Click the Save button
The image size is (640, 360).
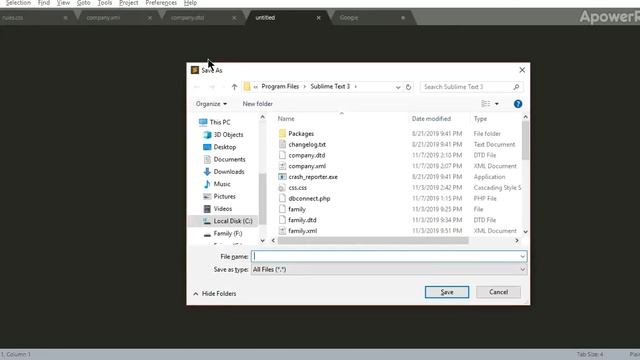point(447,292)
